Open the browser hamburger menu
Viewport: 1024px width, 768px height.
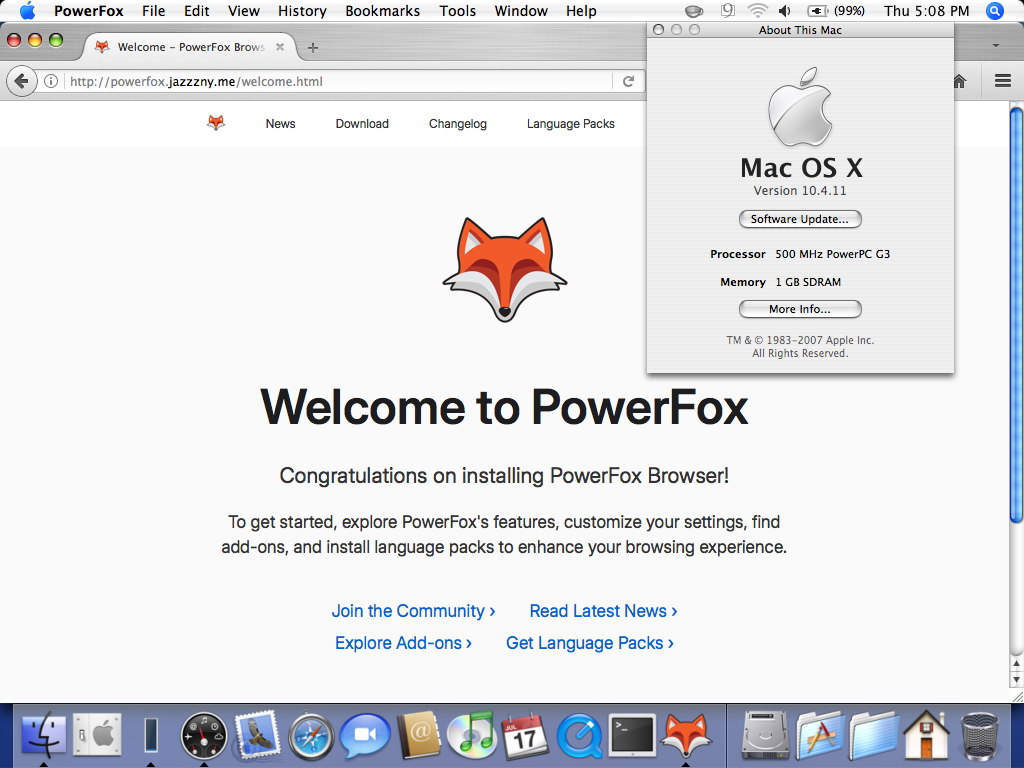1002,81
